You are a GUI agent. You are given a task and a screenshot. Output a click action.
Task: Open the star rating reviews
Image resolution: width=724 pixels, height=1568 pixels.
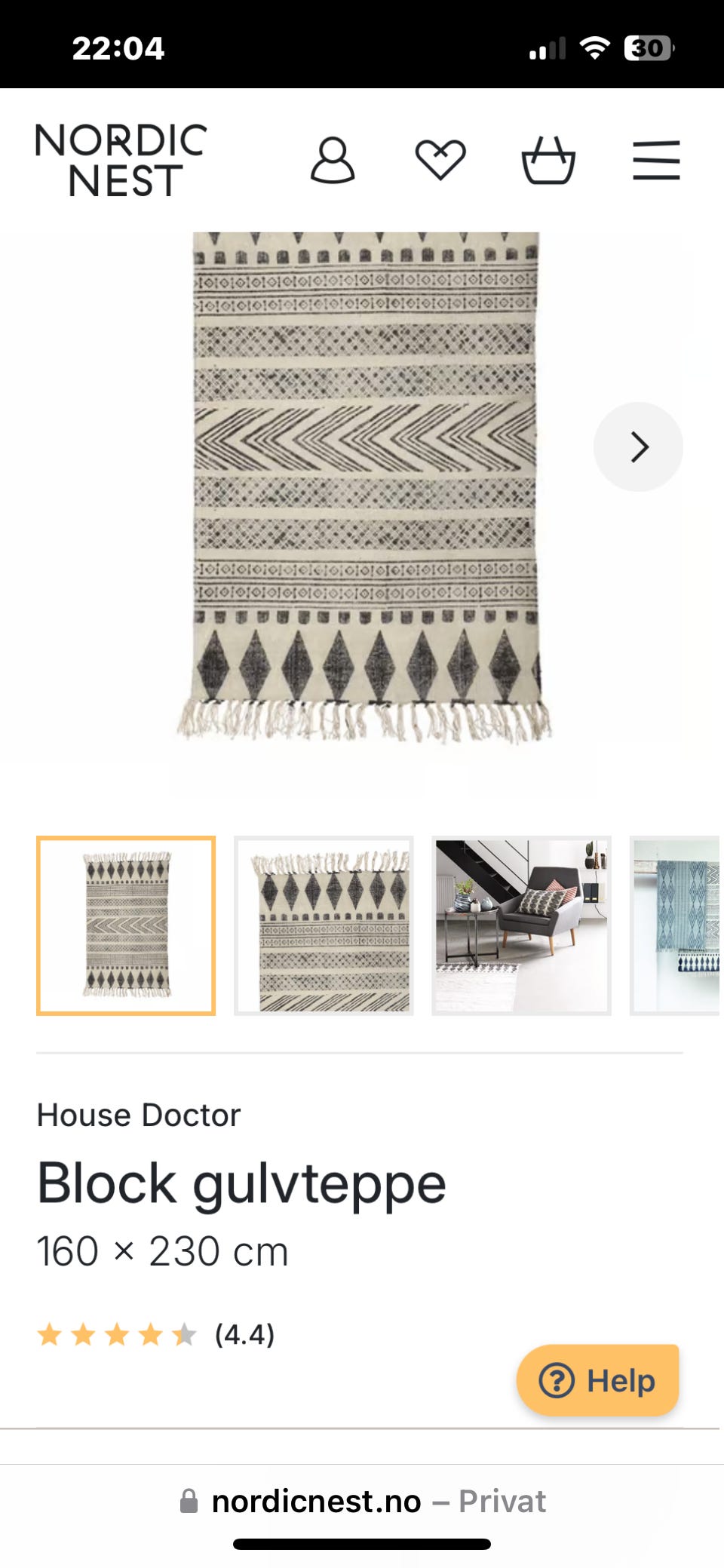point(117,1334)
